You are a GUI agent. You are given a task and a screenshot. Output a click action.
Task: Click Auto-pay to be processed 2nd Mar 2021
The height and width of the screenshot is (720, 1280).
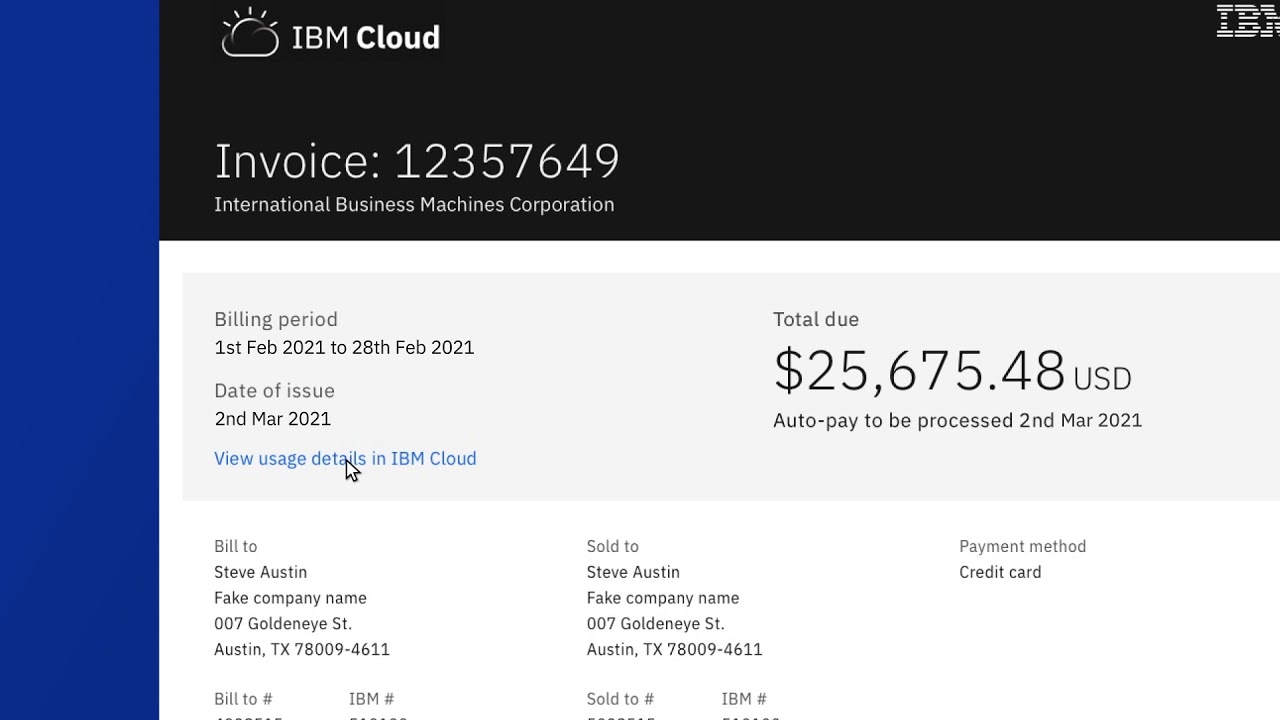point(957,420)
